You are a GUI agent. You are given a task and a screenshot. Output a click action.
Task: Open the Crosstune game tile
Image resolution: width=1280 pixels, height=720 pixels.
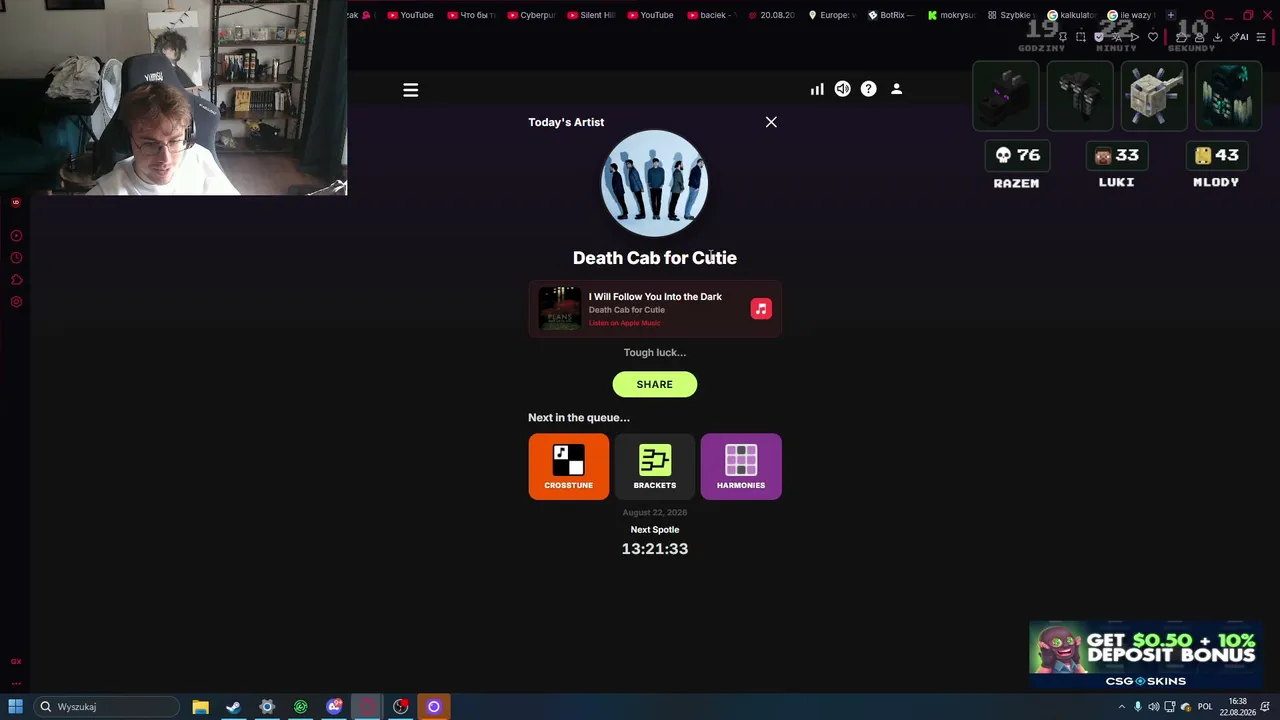(x=569, y=466)
